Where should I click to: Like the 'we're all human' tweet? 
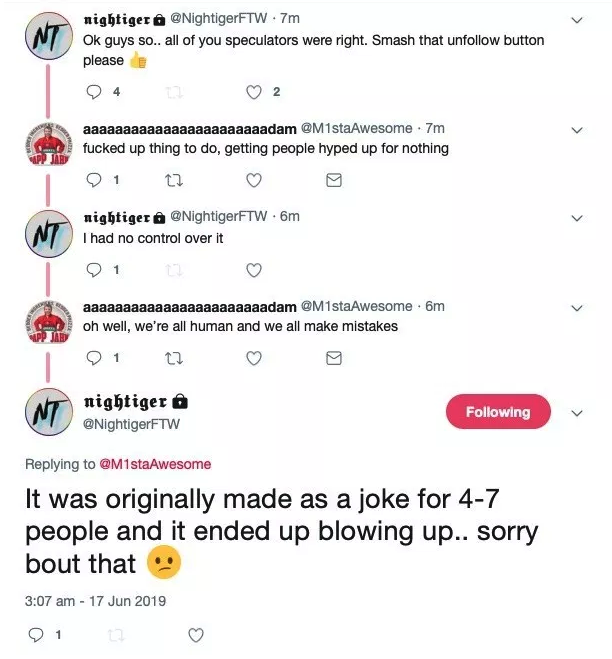(x=253, y=358)
